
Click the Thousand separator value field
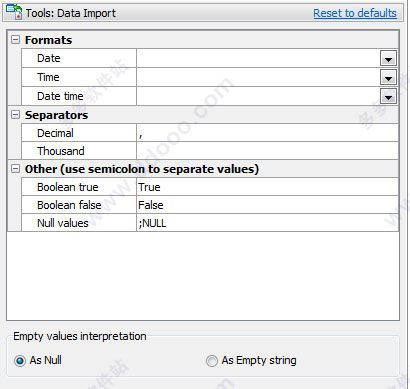pos(267,151)
